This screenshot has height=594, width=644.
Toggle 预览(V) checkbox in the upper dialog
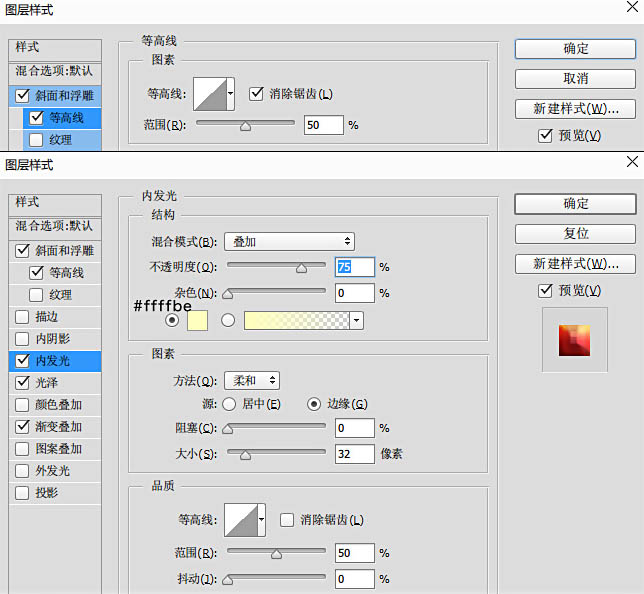point(545,136)
